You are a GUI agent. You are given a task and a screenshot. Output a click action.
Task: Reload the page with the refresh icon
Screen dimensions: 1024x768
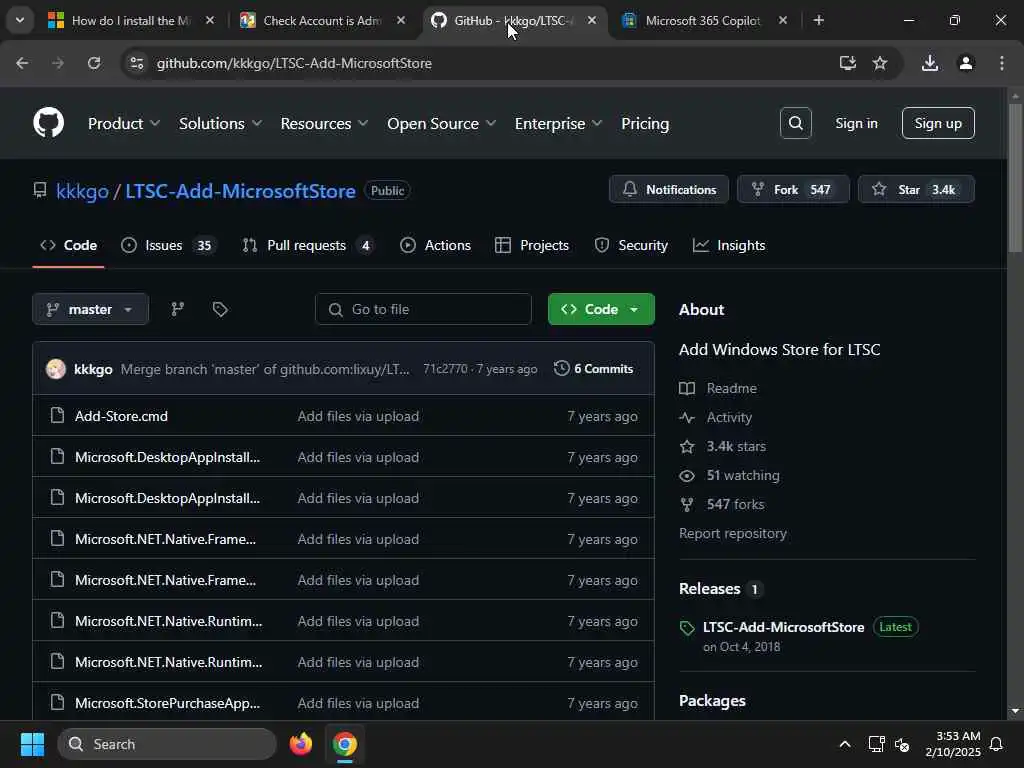pyautogui.click(x=94, y=63)
